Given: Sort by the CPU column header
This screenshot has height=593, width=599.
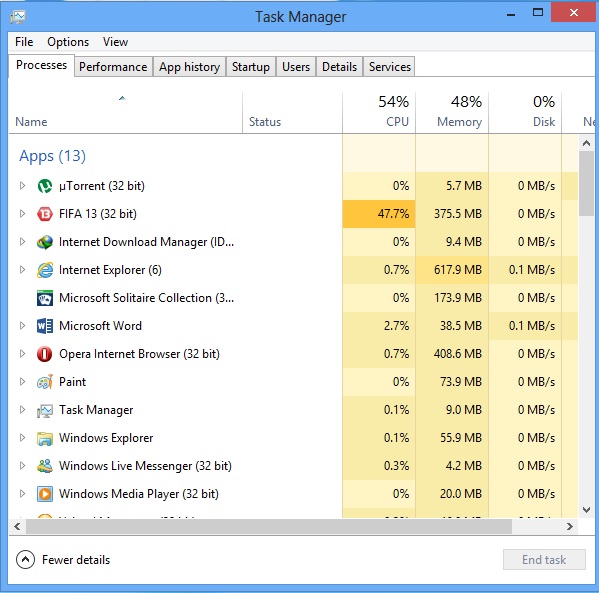Looking at the screenshot, I should pyautogui.click(x=379, y=113).
